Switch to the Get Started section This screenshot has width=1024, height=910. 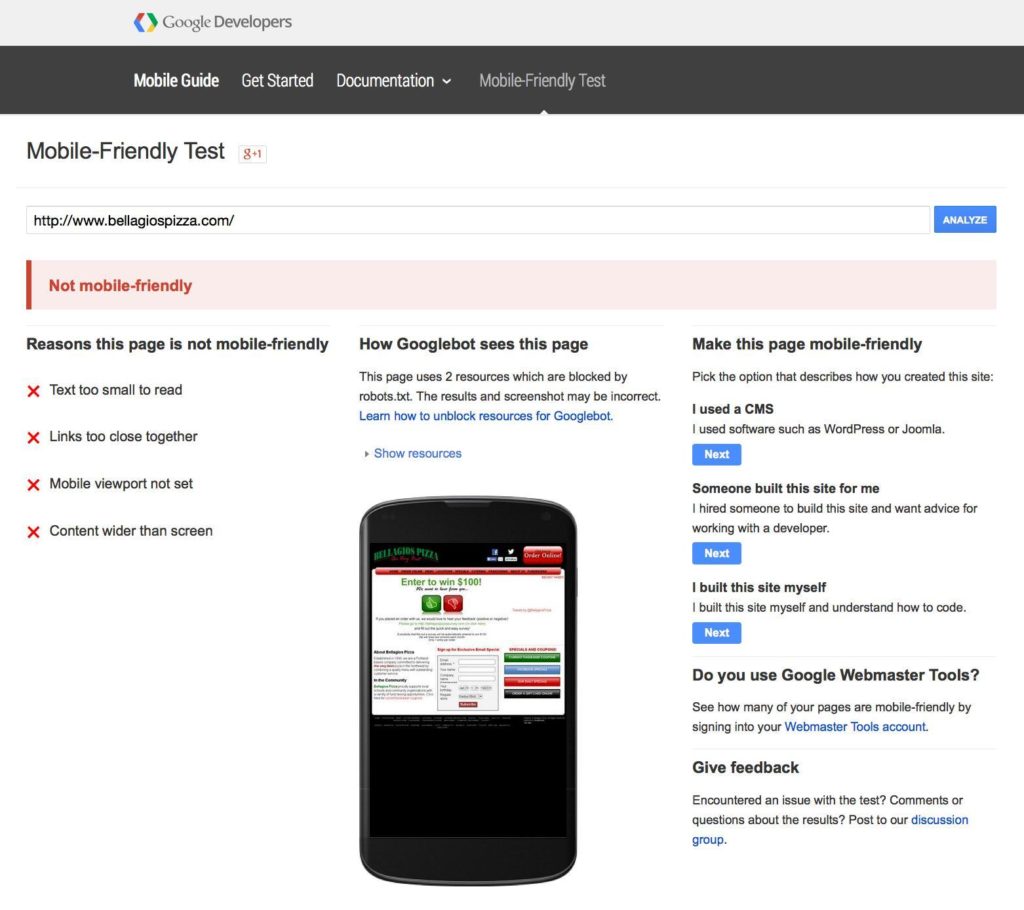(x=277, y=81)
